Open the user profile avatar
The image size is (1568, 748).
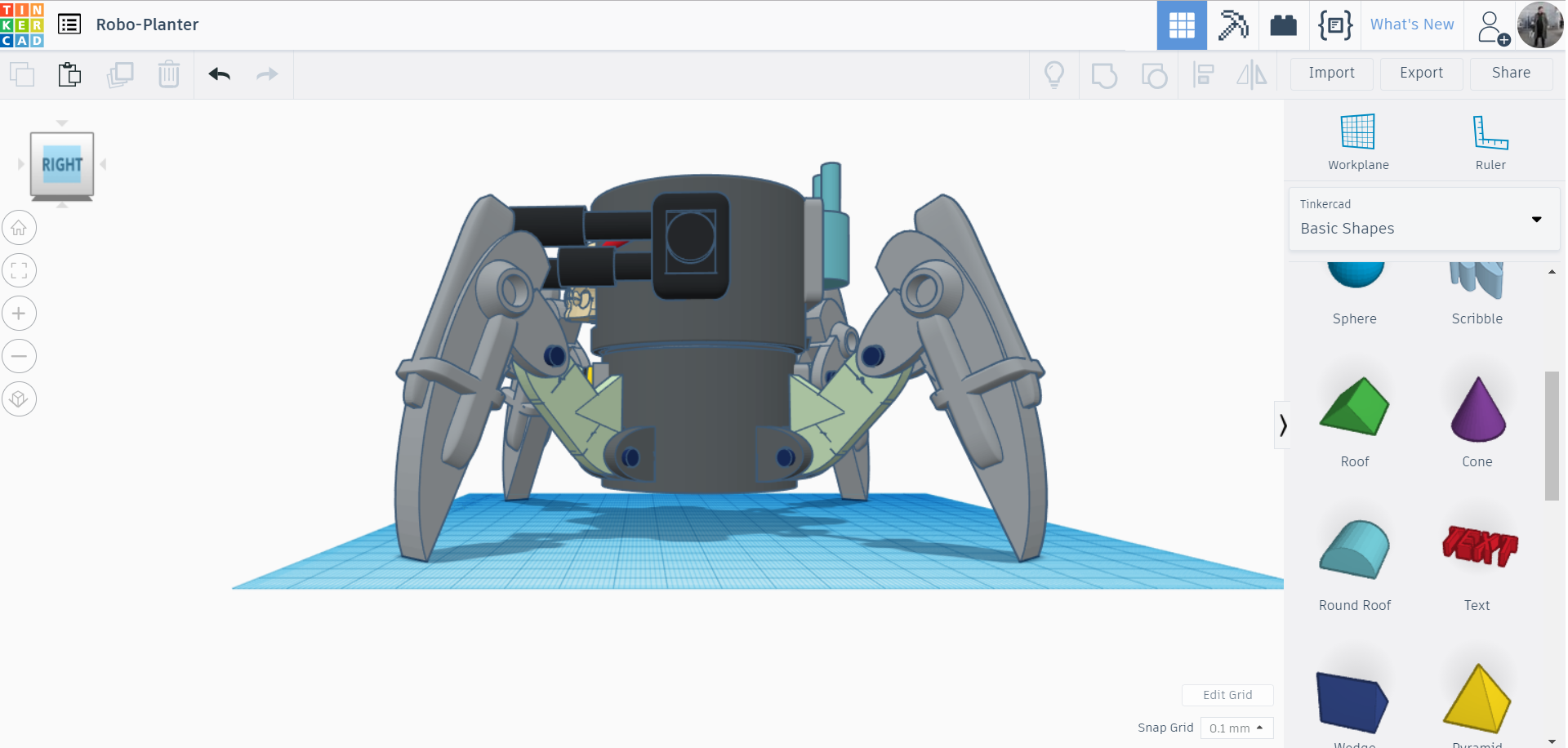1540,25
